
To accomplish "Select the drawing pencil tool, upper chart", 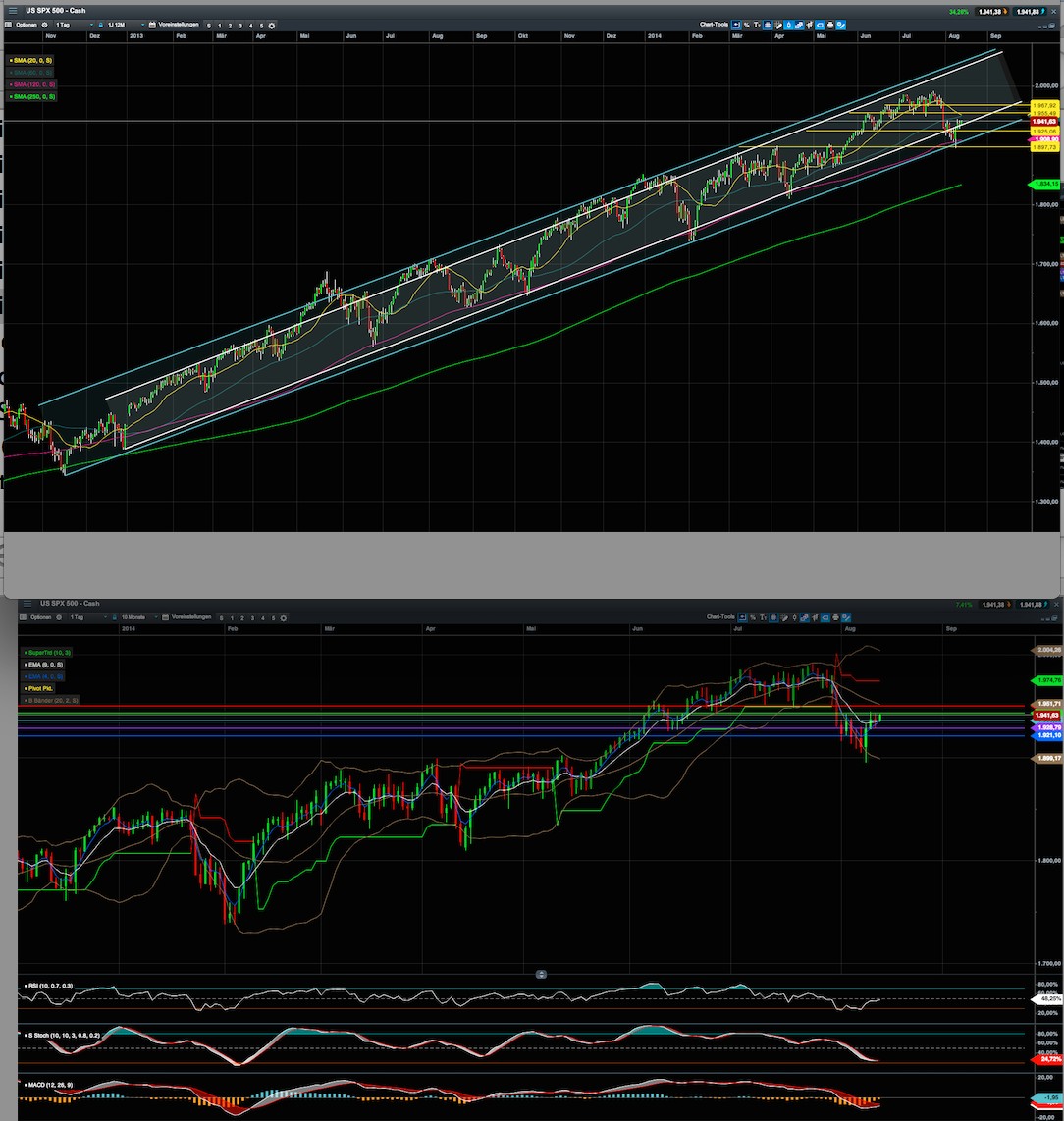I will click(778, 25).
